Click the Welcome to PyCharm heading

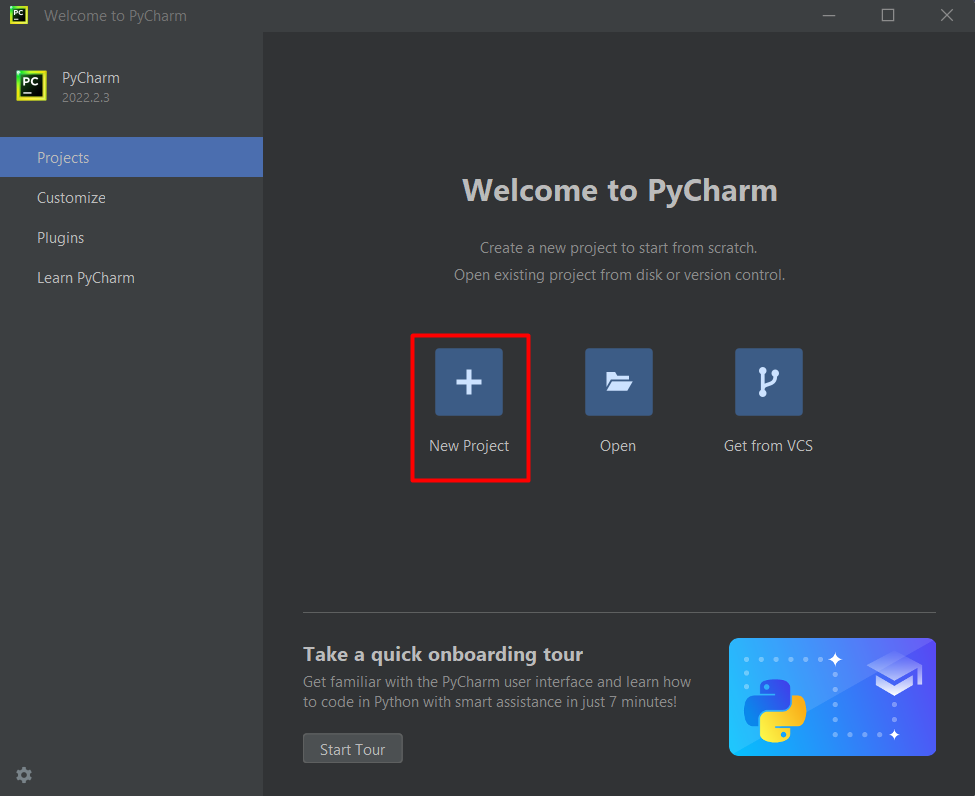click(x=620, y=190)
